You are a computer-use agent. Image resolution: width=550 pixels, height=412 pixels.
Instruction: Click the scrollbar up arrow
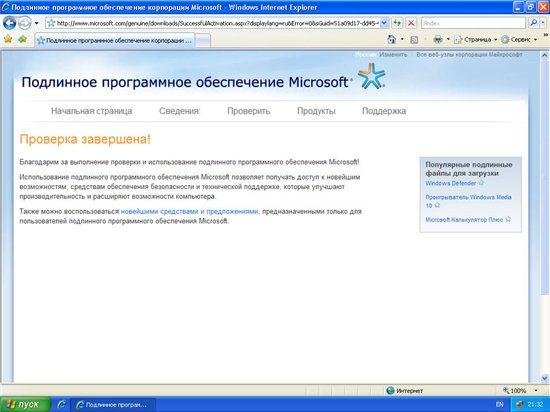click(544, 55)
